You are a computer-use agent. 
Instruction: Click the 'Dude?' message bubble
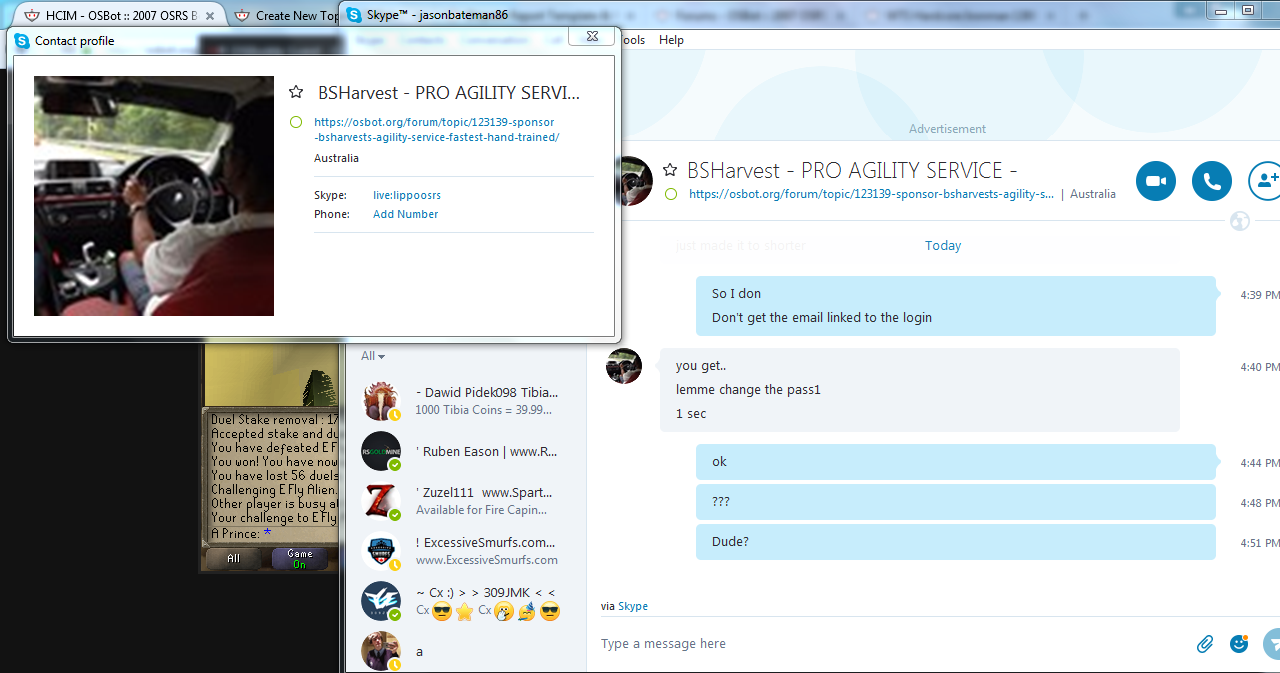click(x=956, y=542)
